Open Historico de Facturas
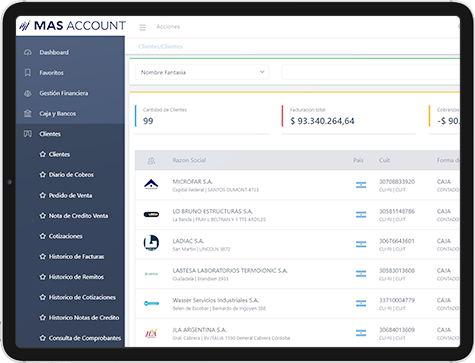 click(76, 256)
